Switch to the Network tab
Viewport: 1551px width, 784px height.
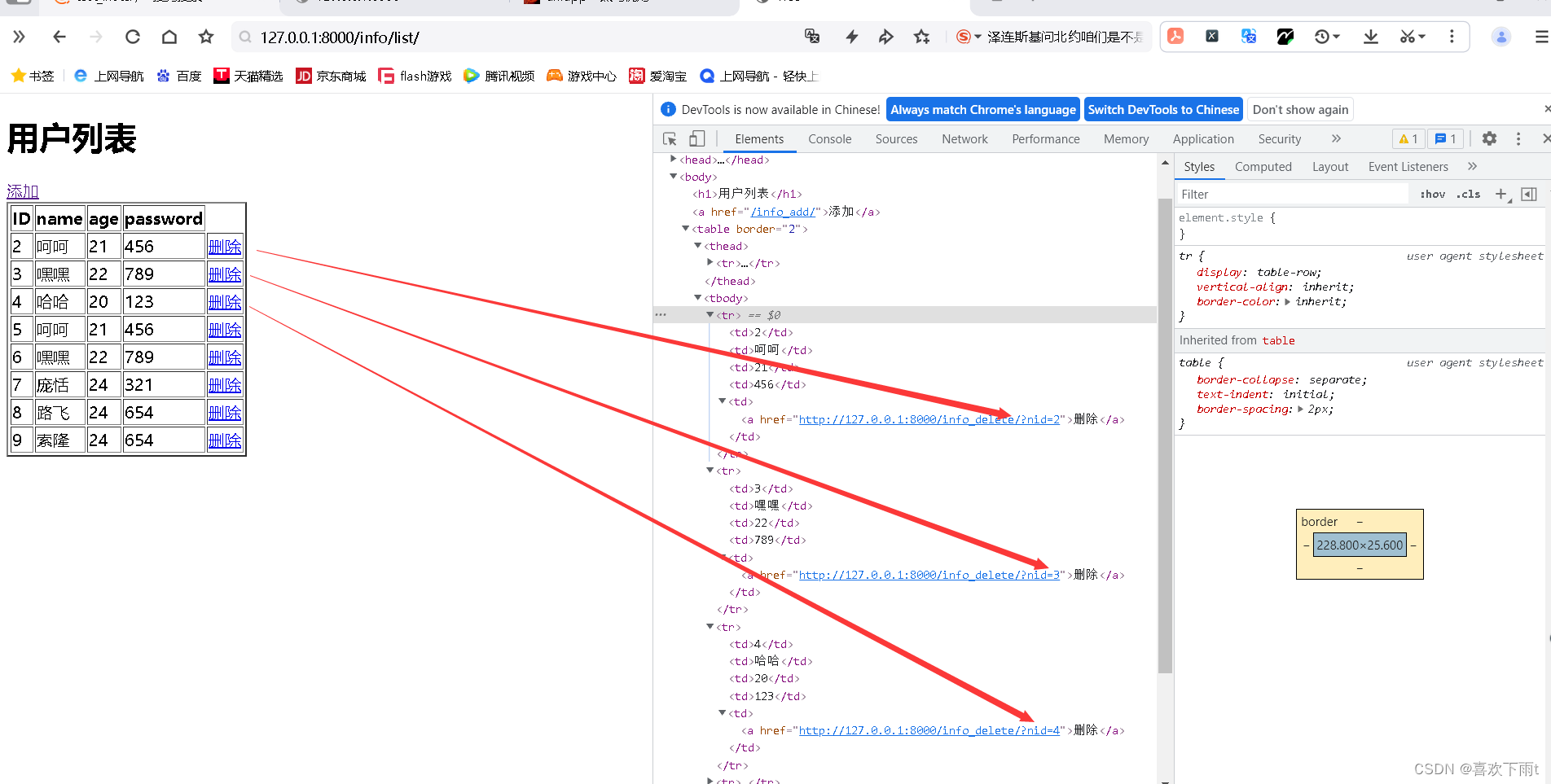point(964,139)
